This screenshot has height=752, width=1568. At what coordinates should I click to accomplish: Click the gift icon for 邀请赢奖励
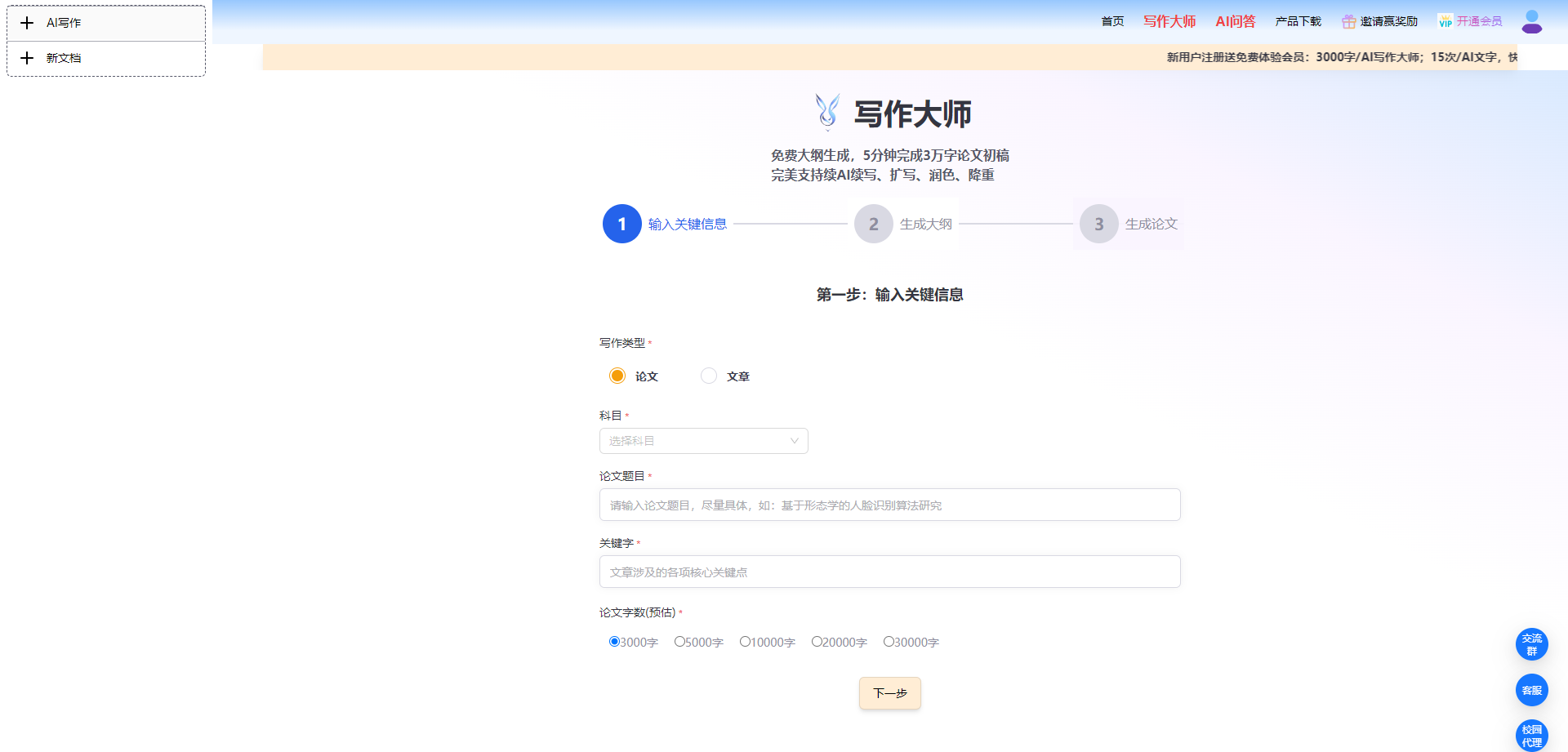1348,22
